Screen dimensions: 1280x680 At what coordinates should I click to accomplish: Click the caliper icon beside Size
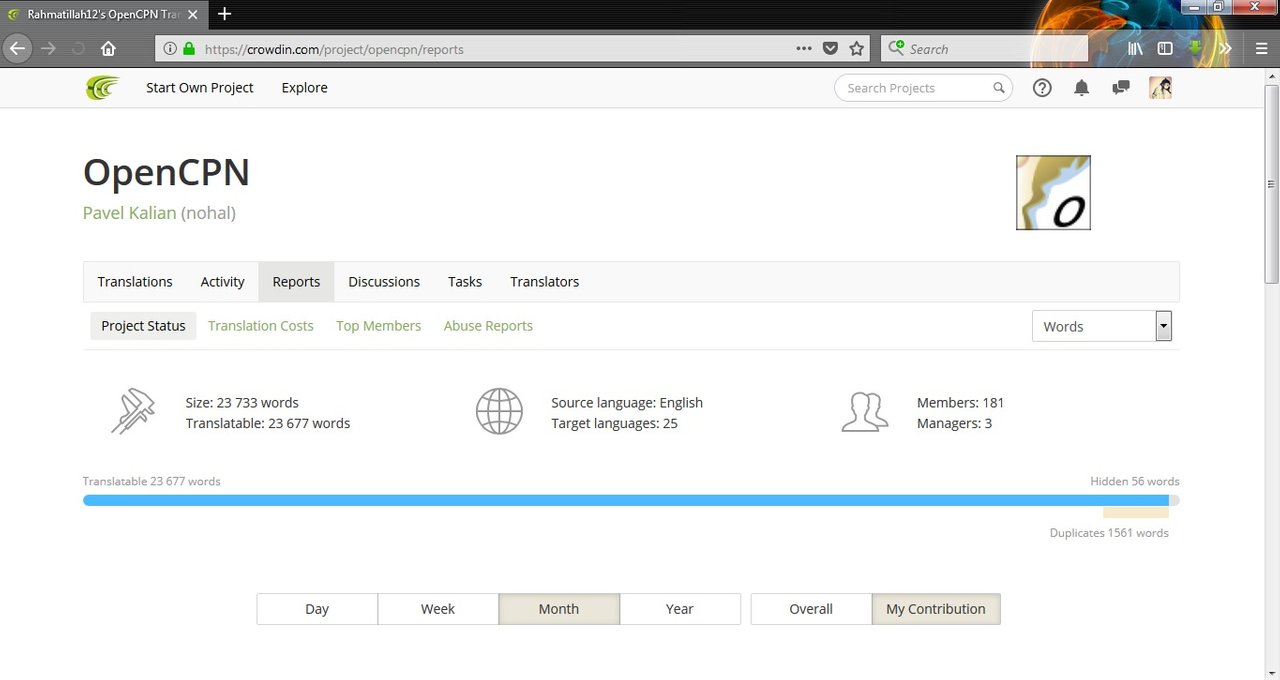pyautogui.click(x=133, y=411)
